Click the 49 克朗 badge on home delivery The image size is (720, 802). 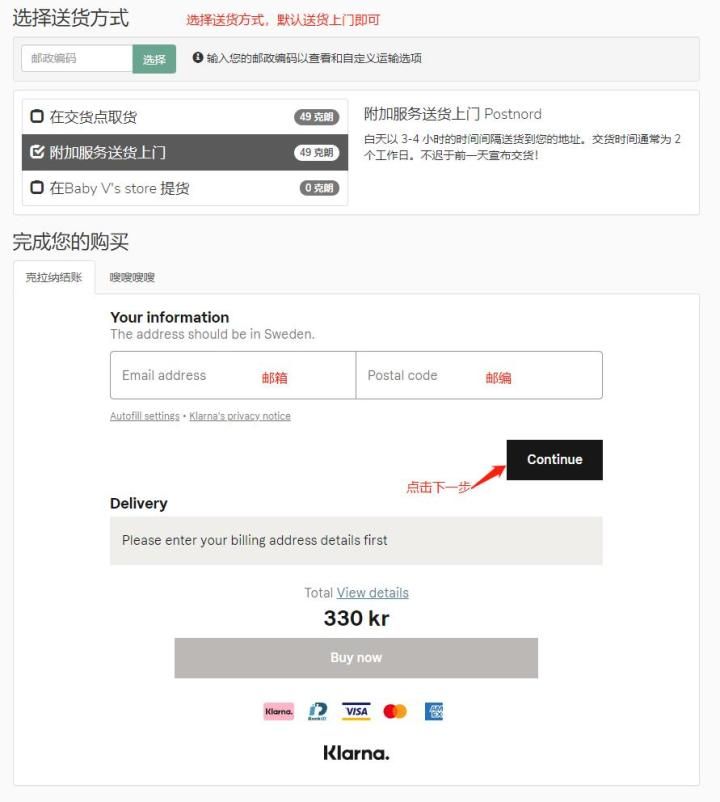(x=317, y=152)
